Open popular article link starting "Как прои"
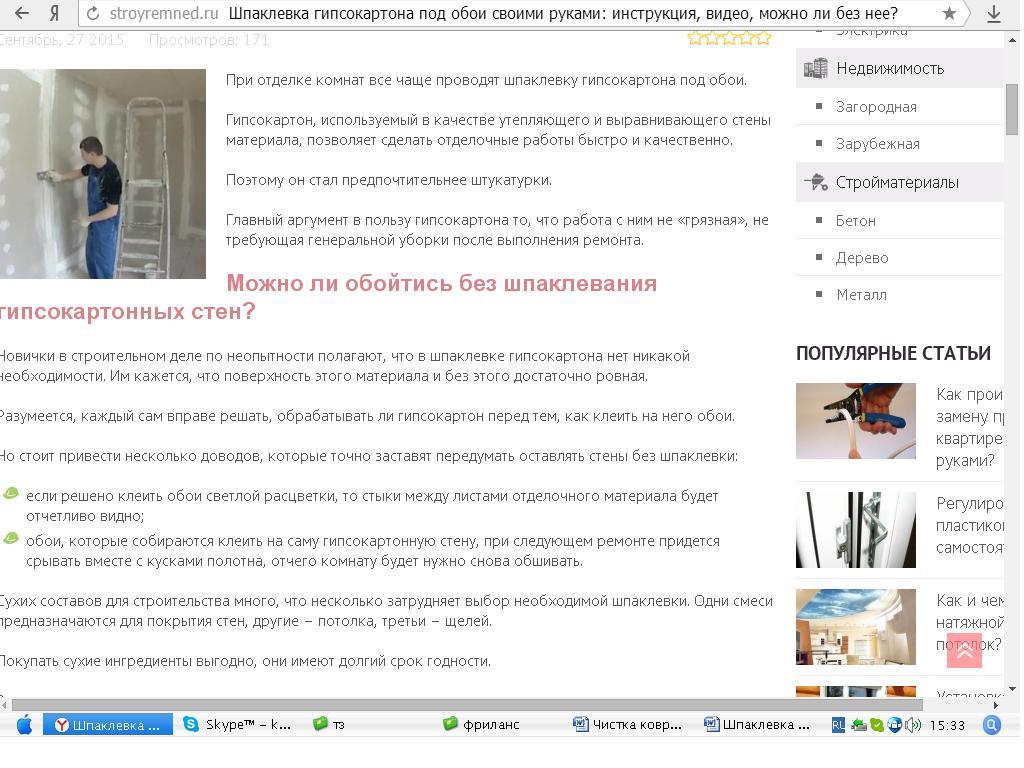This screenshot has width=1024, height=768. [970, 427]
